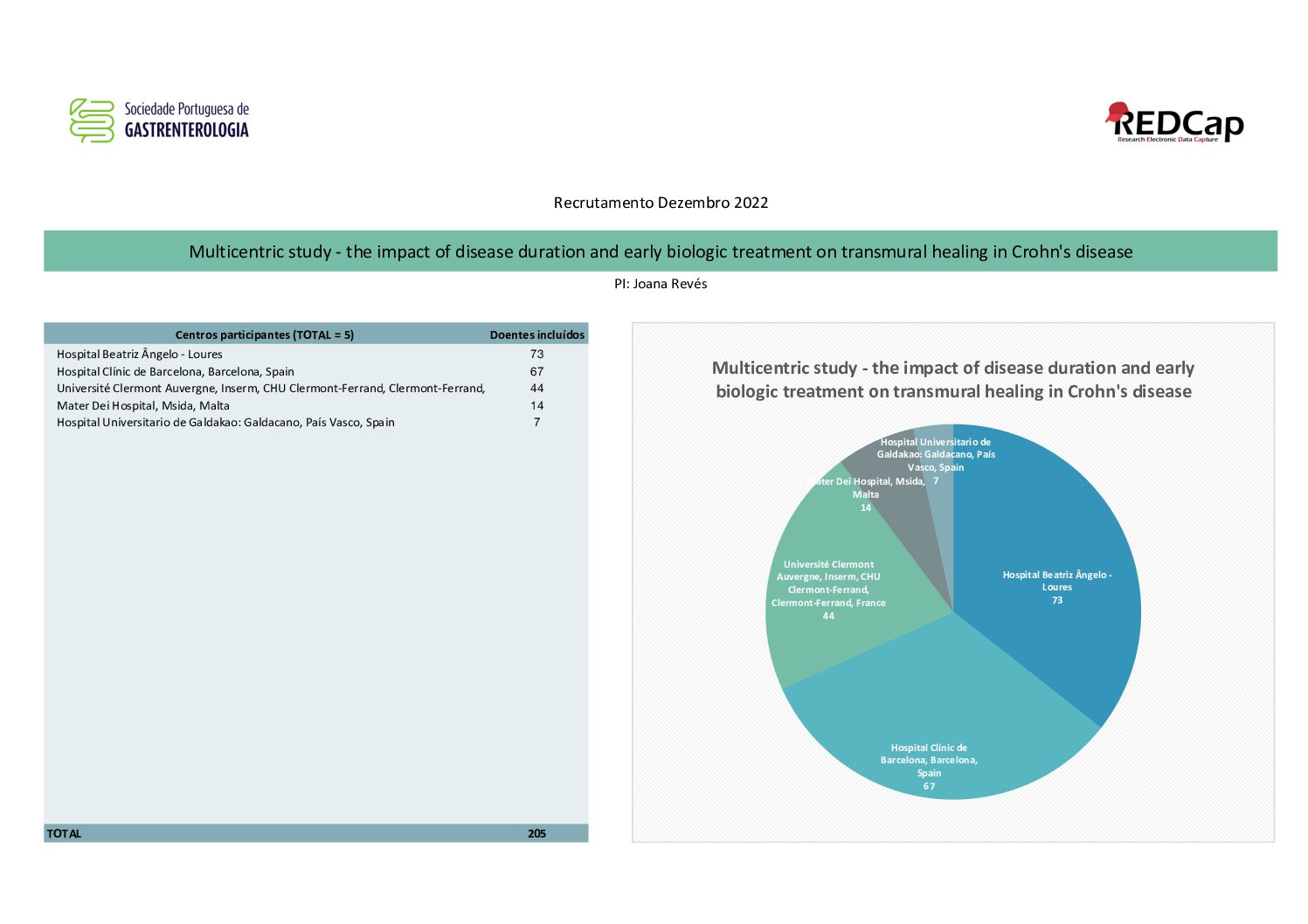Screen dimensions: 1308x924
Task: Click the Centros participantes table header
Action: click(x=265, y=334)
